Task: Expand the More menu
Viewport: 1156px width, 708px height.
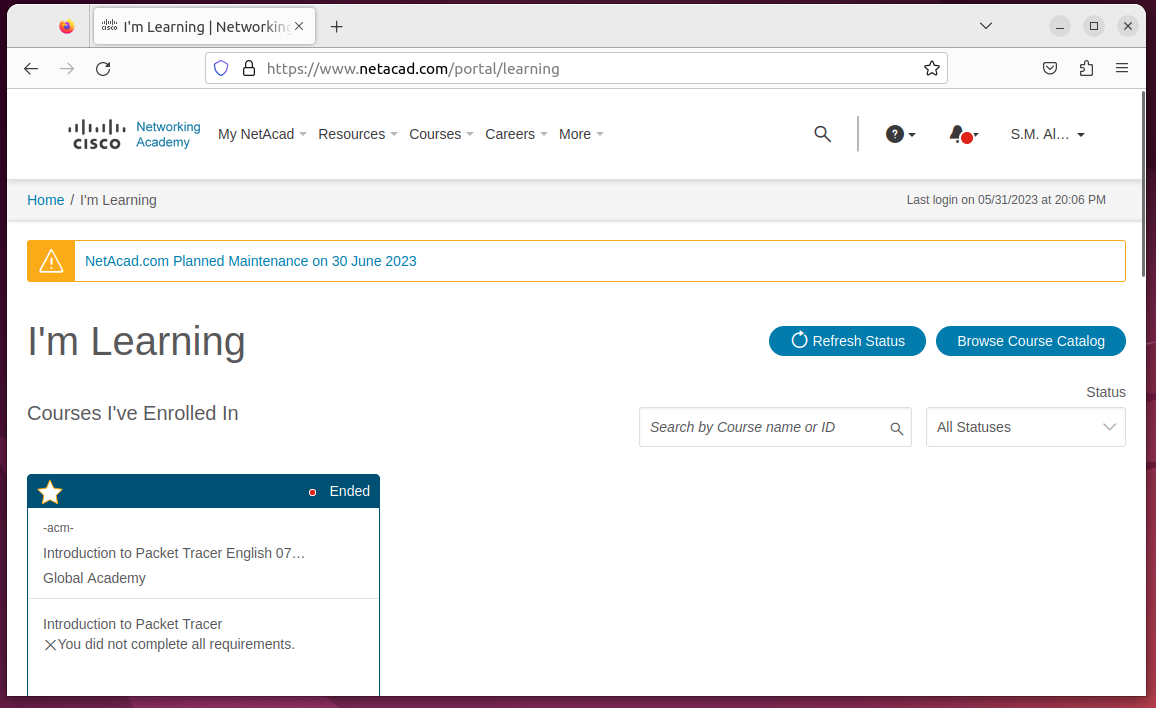Action: (581, 134)
